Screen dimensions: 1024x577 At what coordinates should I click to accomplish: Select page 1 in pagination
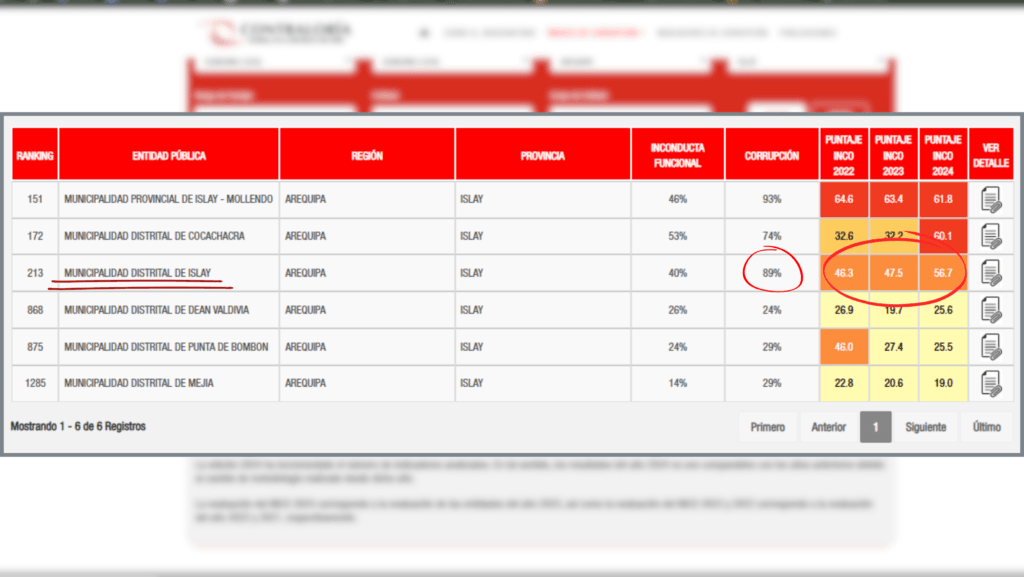coord(875,427)
